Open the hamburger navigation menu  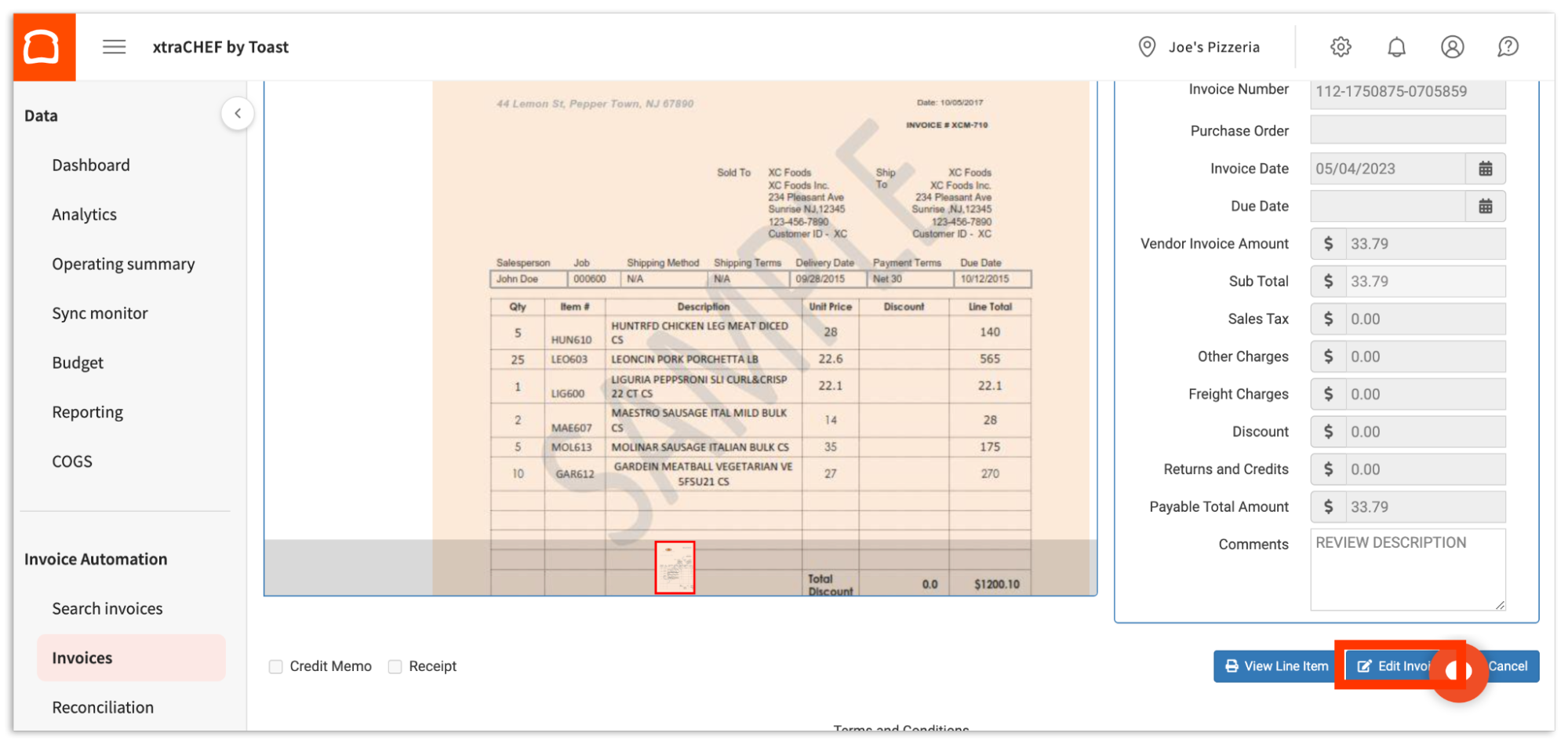click(114, 46)
